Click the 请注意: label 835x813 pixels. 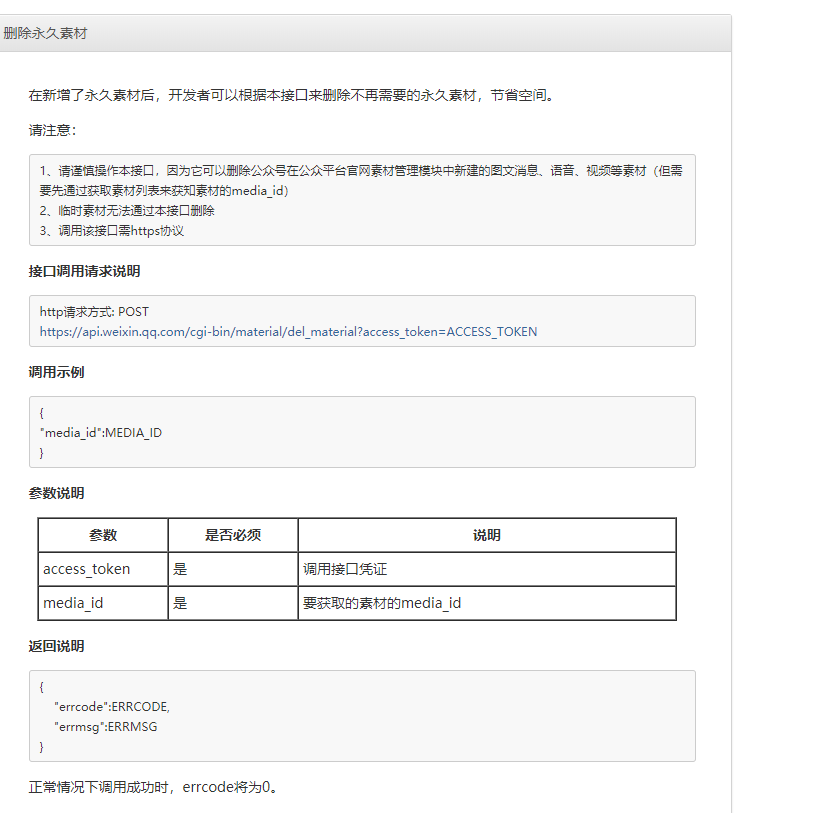point(53,130)
